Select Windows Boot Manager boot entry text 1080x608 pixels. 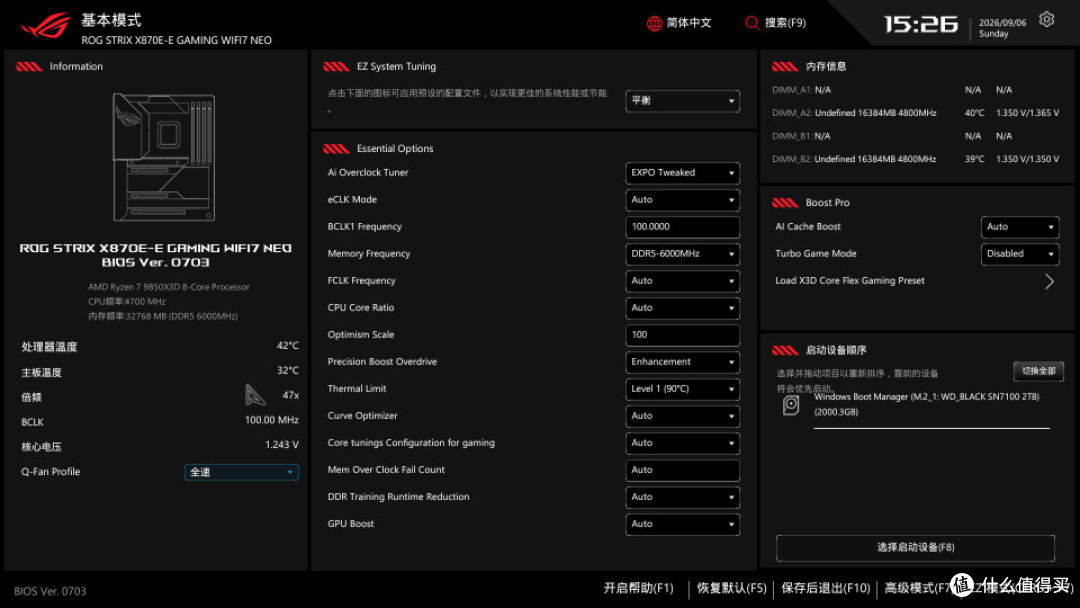tap(926, 404)
